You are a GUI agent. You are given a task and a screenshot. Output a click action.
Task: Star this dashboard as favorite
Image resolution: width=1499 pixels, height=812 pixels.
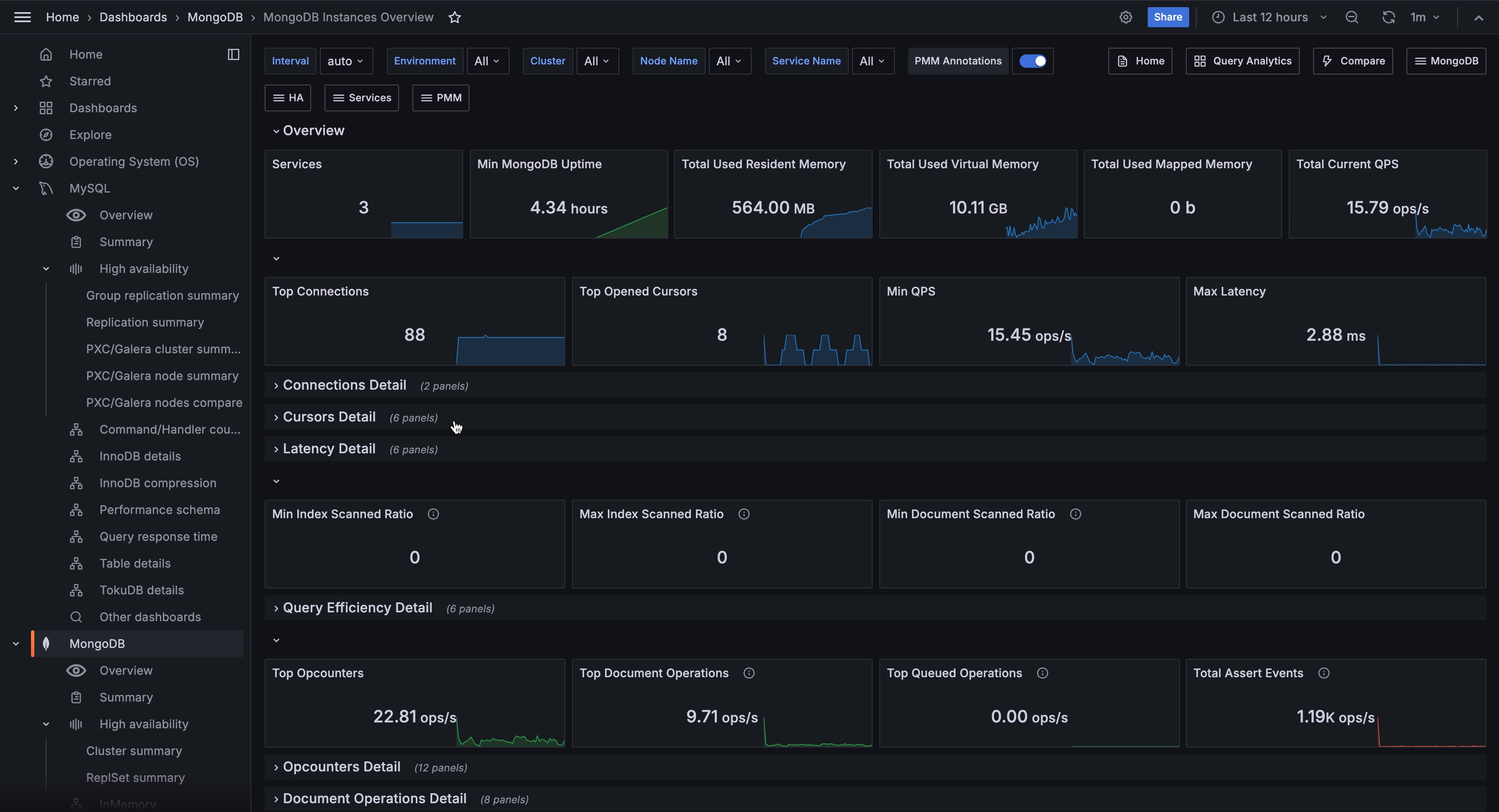[454, 18]
